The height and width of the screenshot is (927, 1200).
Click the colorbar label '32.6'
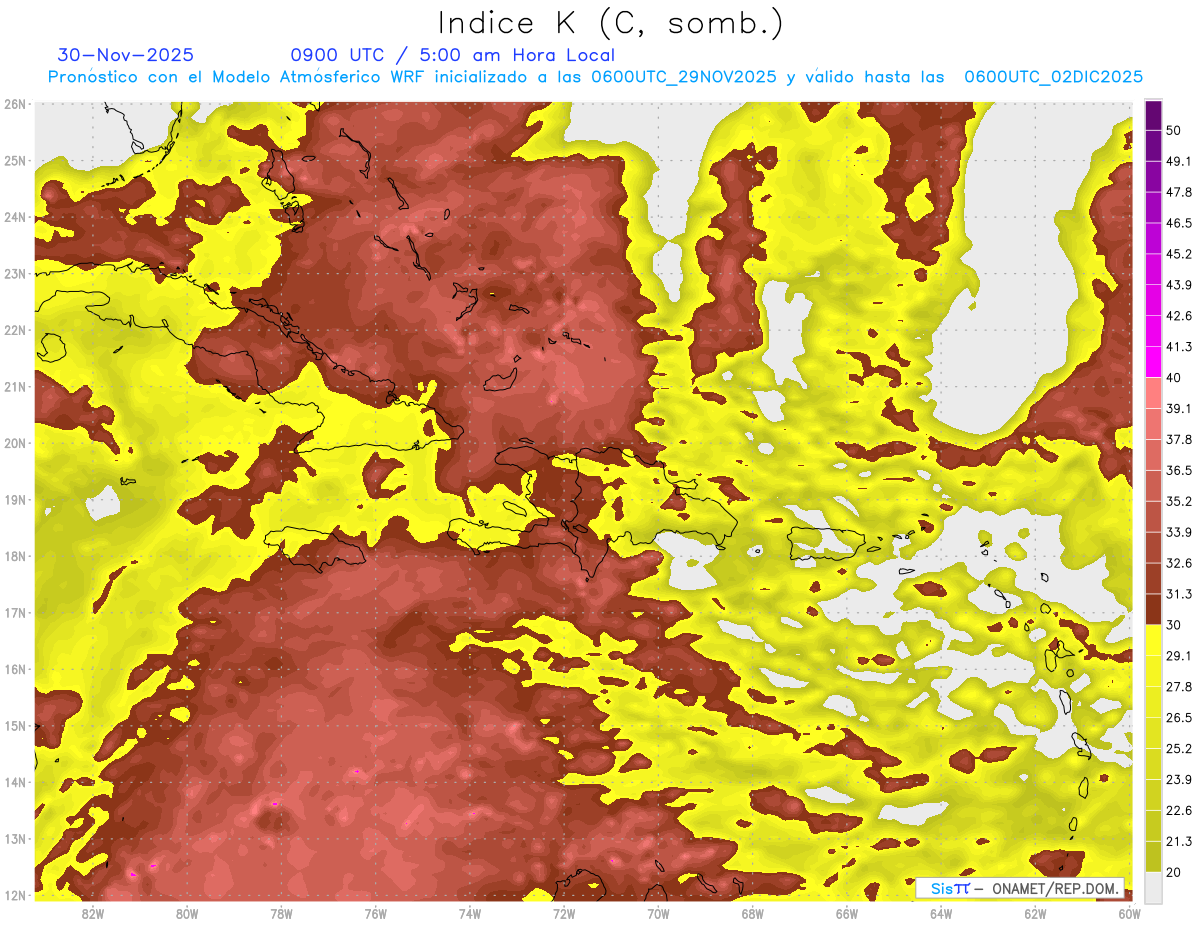click(x=1179, y=563)
